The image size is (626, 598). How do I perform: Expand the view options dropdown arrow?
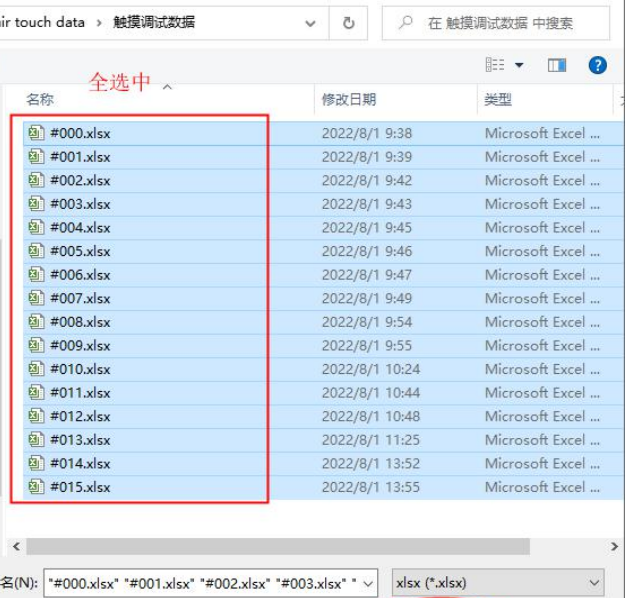tap(519, 65)
